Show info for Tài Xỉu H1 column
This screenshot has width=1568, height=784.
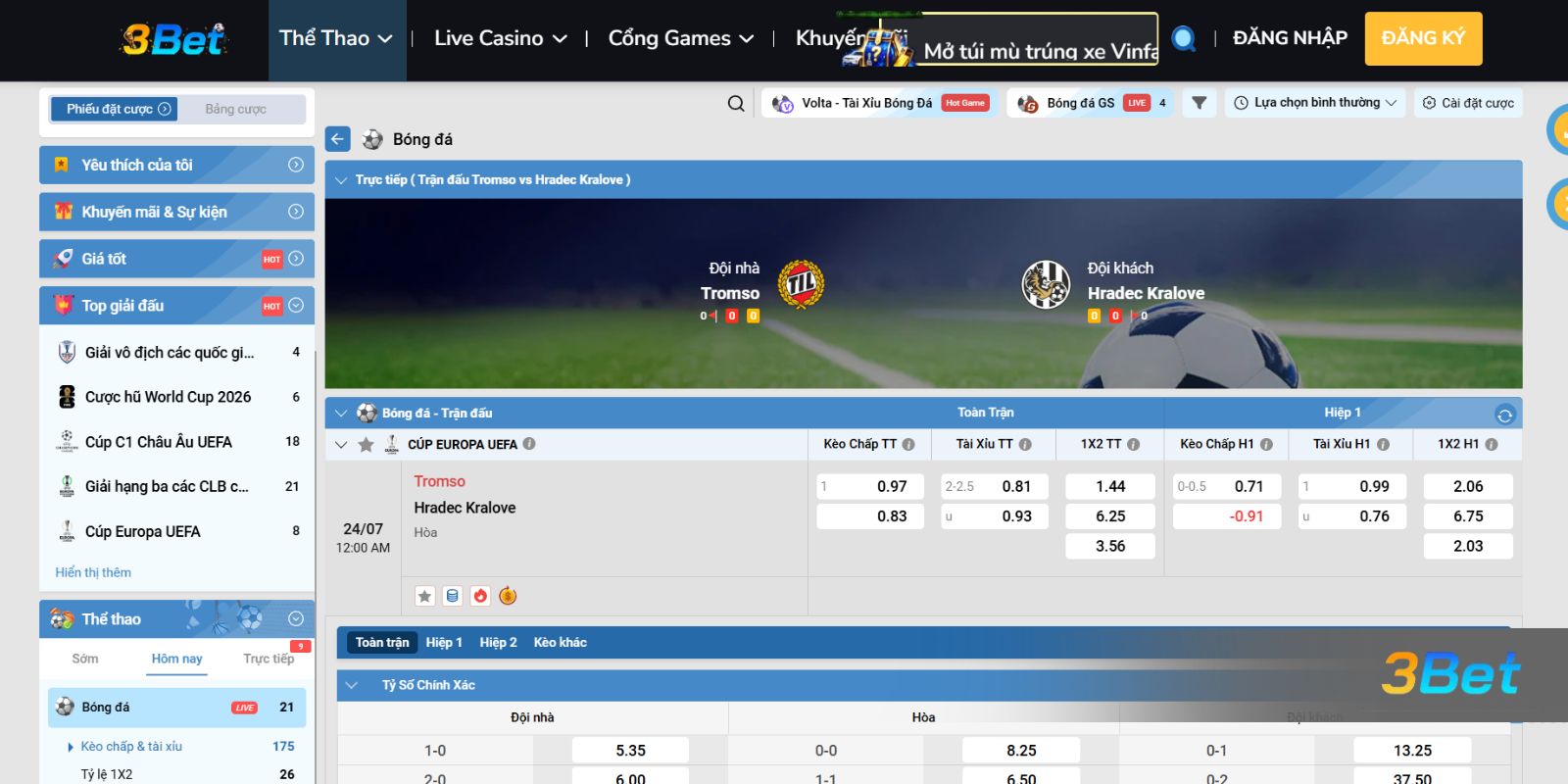tap(1383, 444)
